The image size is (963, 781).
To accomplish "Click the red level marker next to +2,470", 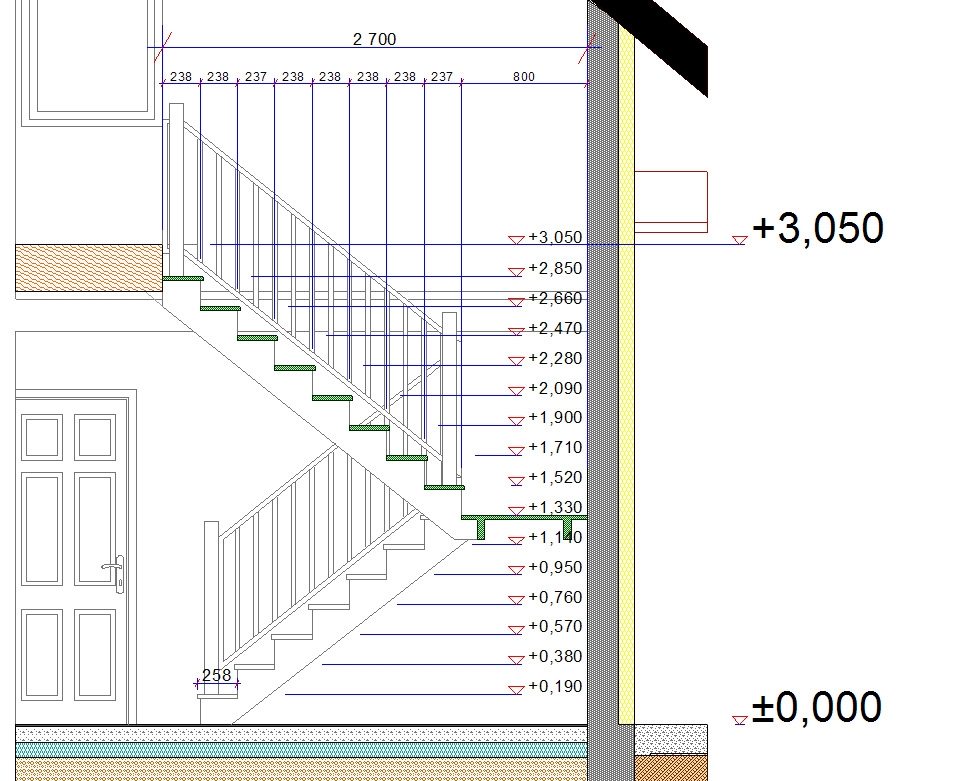I will 516,331.
